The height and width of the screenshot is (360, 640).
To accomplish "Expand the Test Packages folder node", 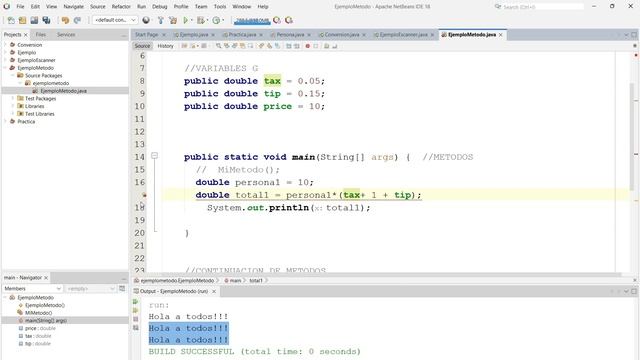I will coord(13,98).
